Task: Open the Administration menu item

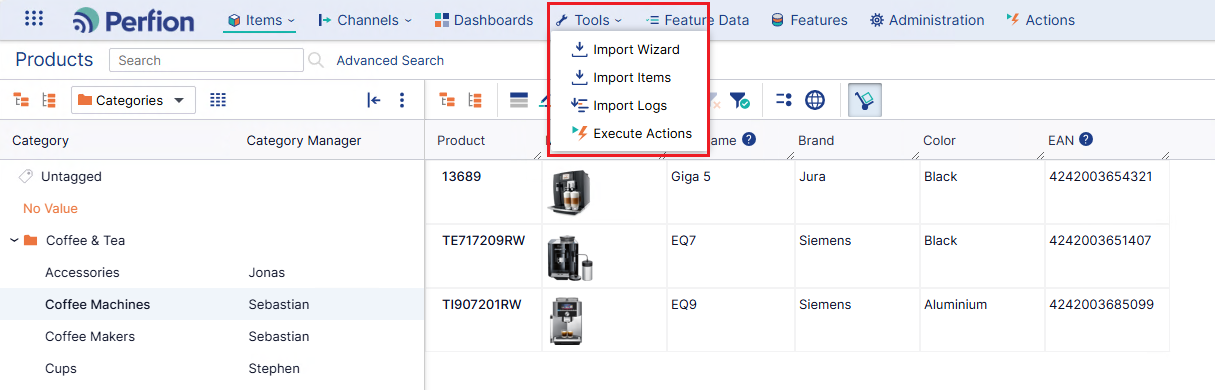Action: [927, 20]
